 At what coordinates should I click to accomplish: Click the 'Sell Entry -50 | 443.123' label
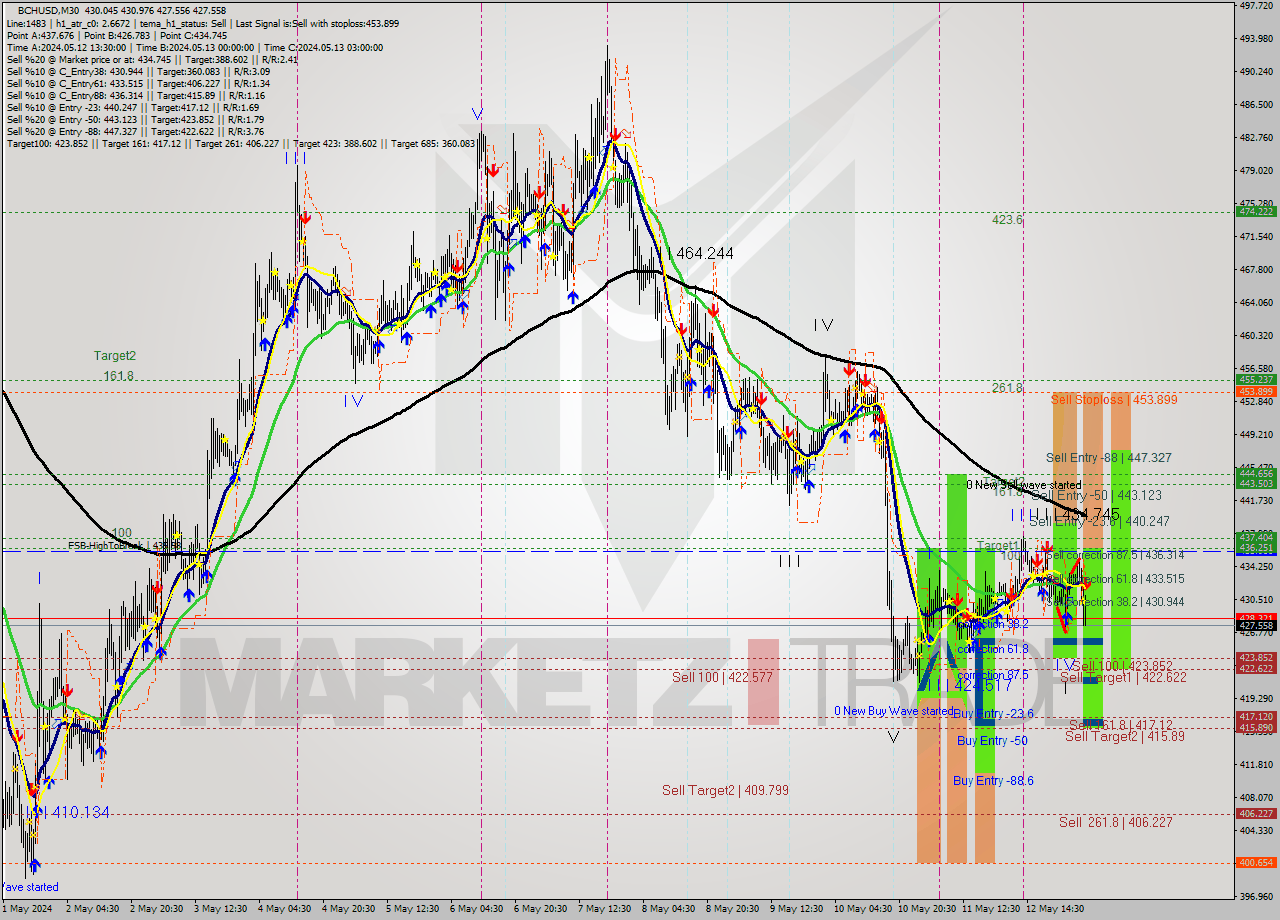[x=1097, y=495]
